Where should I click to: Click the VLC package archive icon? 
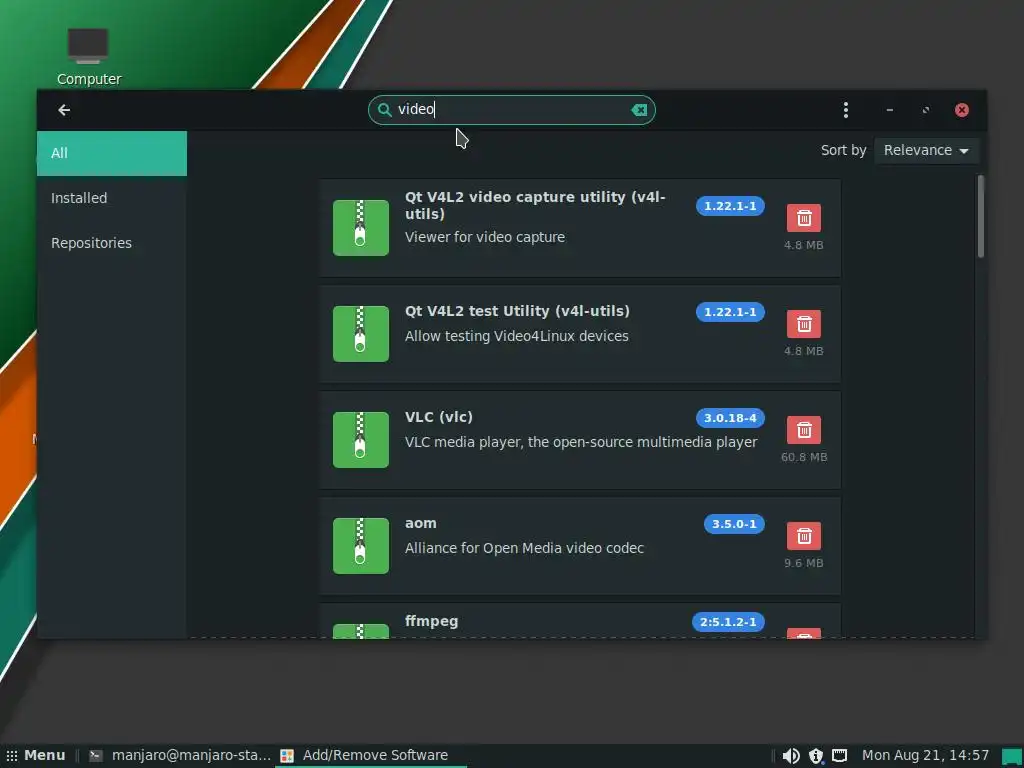coord(360,440)
